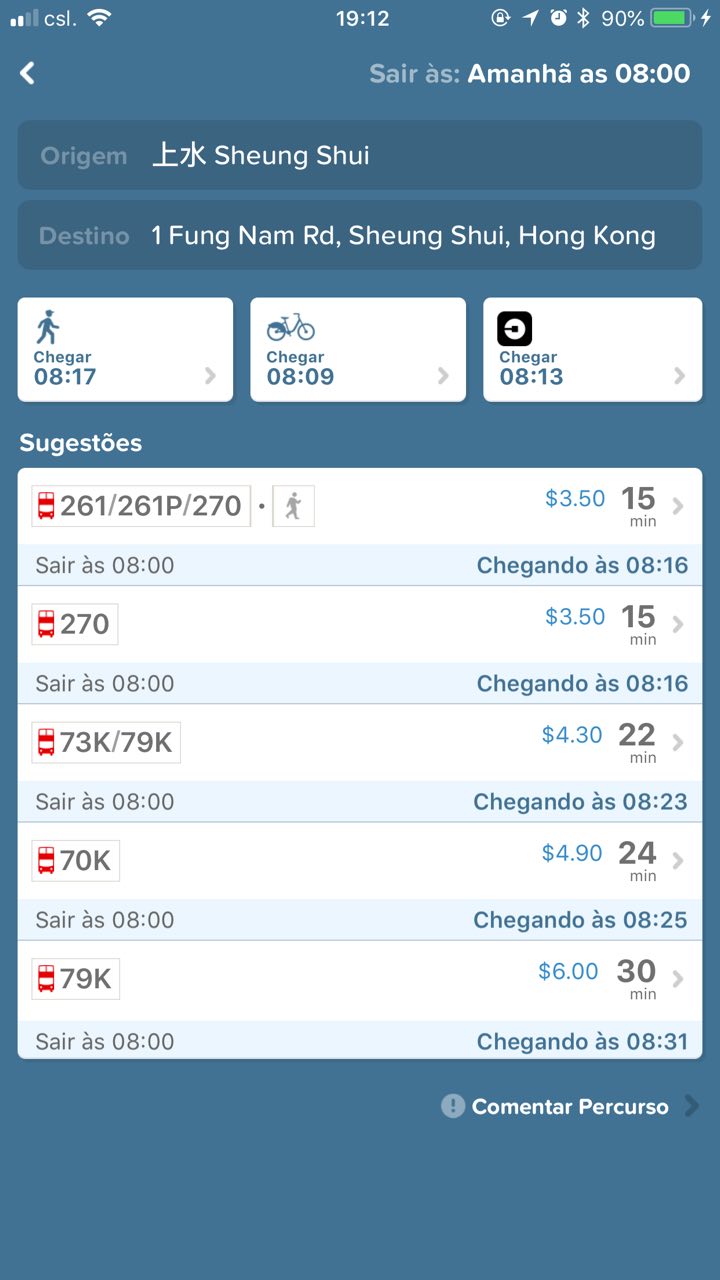Tap the back arrow icon

point(28,73)
